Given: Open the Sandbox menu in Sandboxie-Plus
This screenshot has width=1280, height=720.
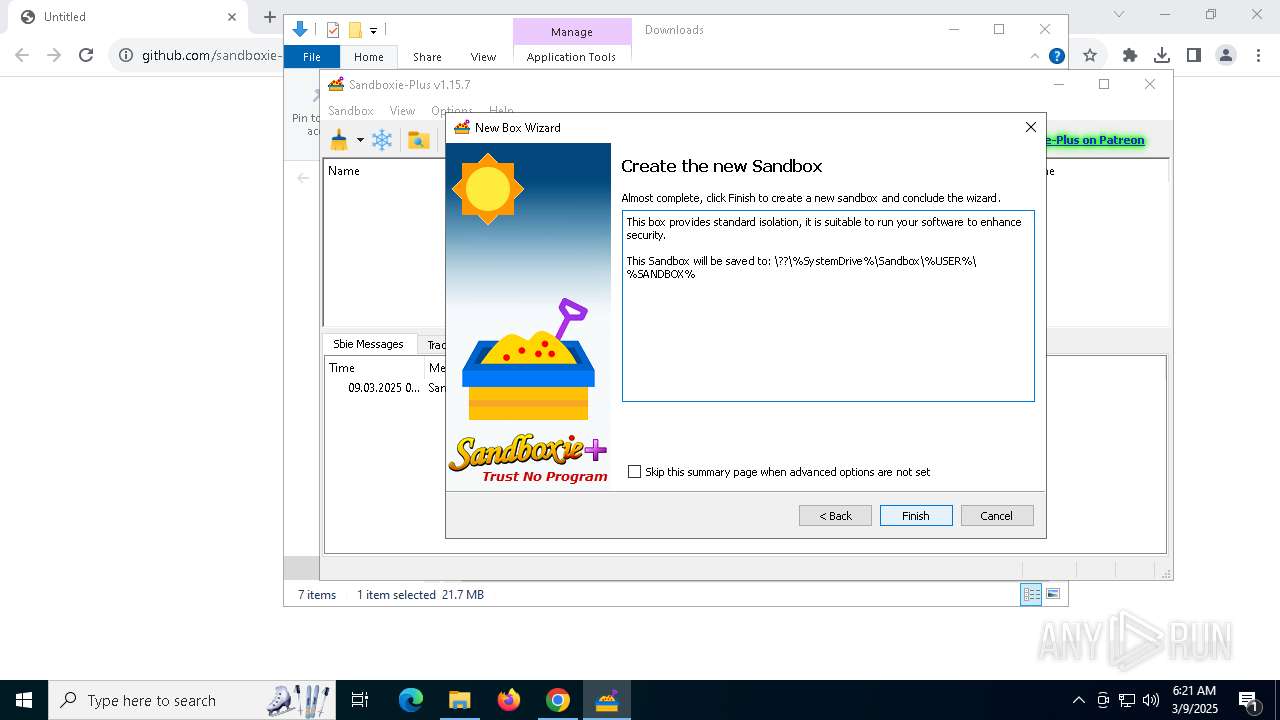Looking at the screenshot, I should [x=351, y=111].
